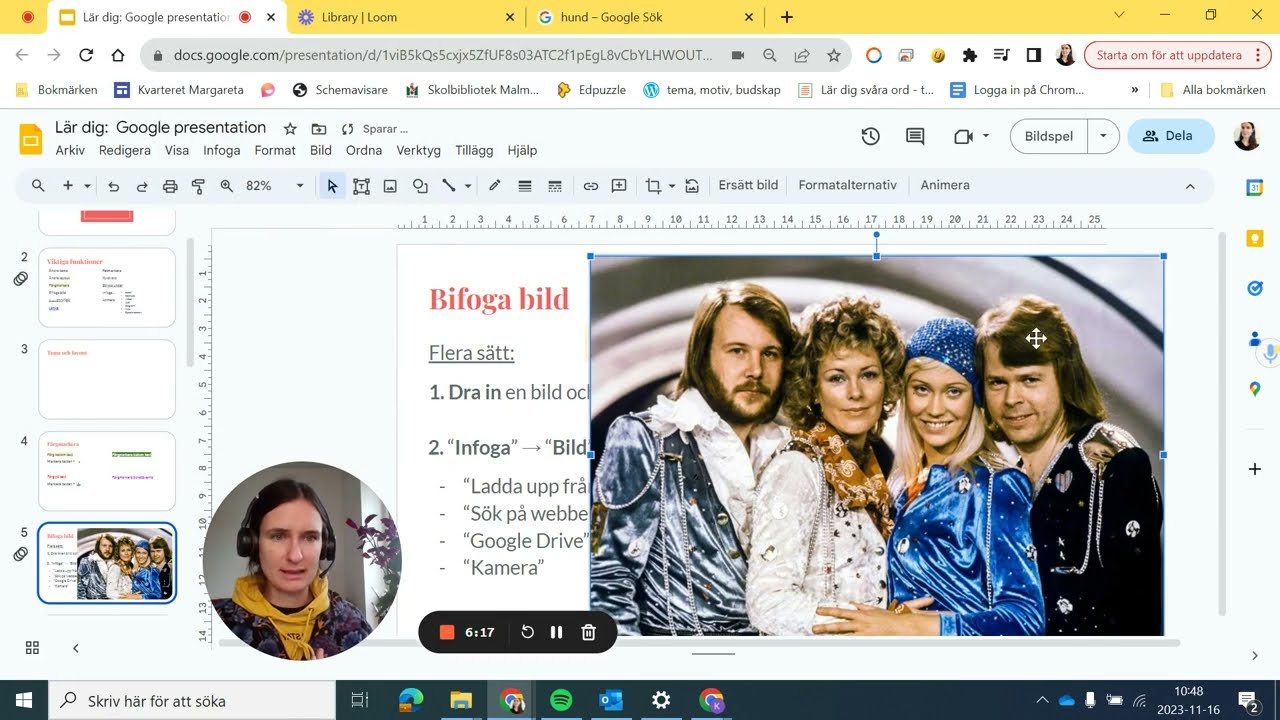Change border color with pencil icon
1280x720 pixels.
pyautogui.click(x=494, y=186)
